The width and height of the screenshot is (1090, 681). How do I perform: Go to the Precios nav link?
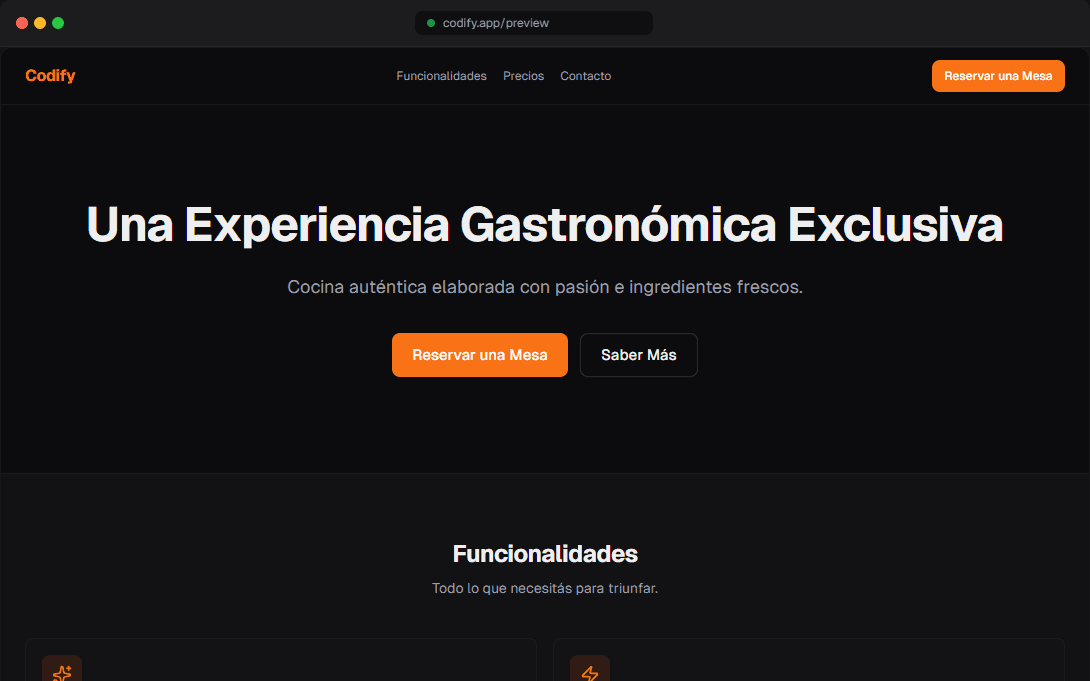(x=523, y=76)
